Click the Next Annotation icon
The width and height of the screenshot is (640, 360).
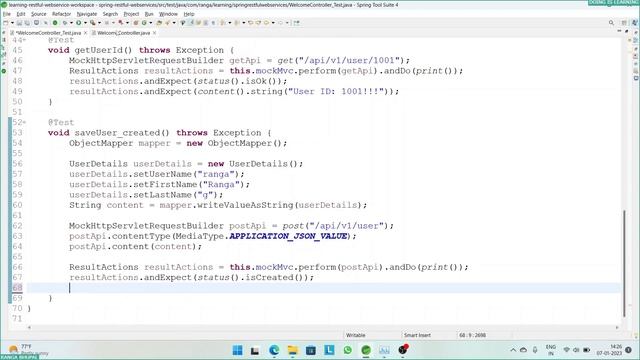pyautogui.click(x=223, y=23)
